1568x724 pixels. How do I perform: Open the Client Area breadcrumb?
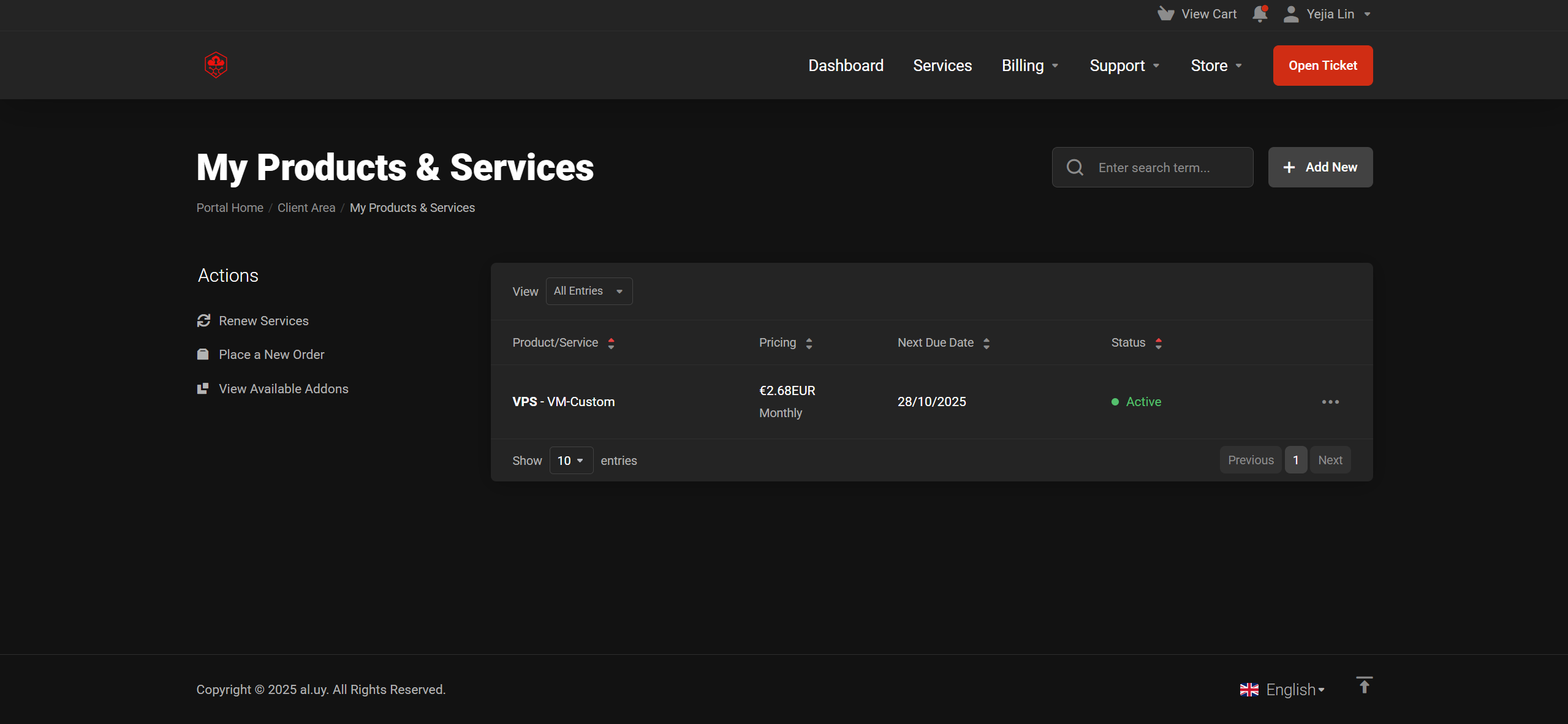(306, 208)
